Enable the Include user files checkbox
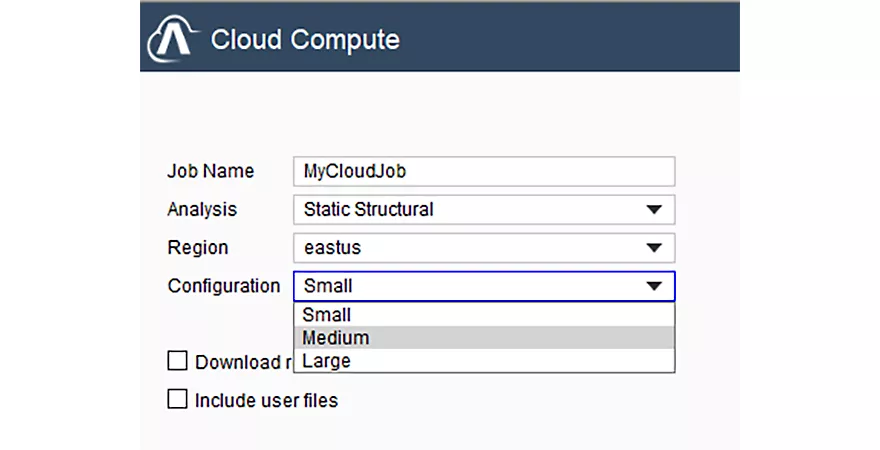The image size is (880, 450). click(177, 399)
